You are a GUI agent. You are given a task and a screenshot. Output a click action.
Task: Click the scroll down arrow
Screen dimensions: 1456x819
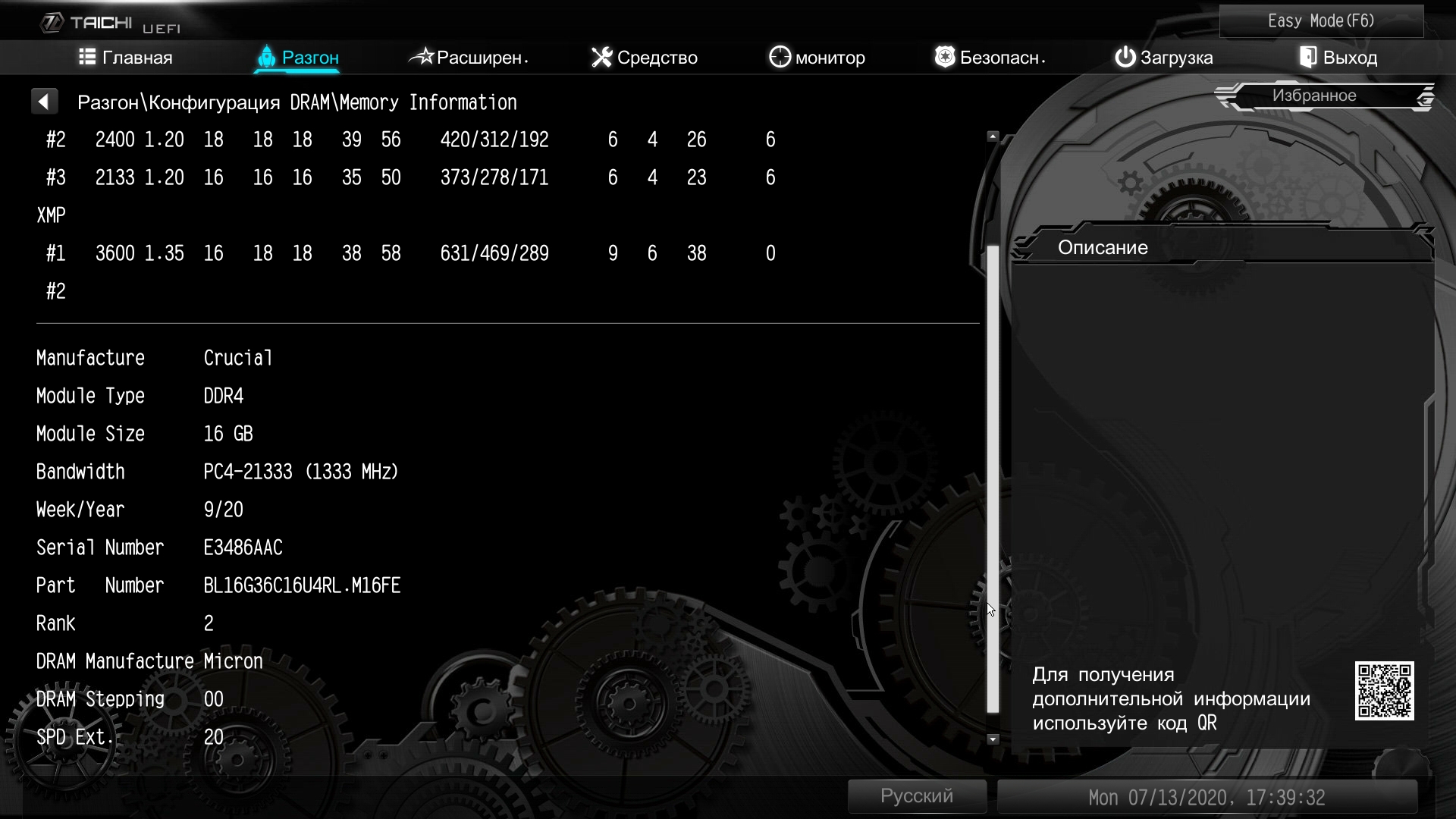(x=993, y=739)
